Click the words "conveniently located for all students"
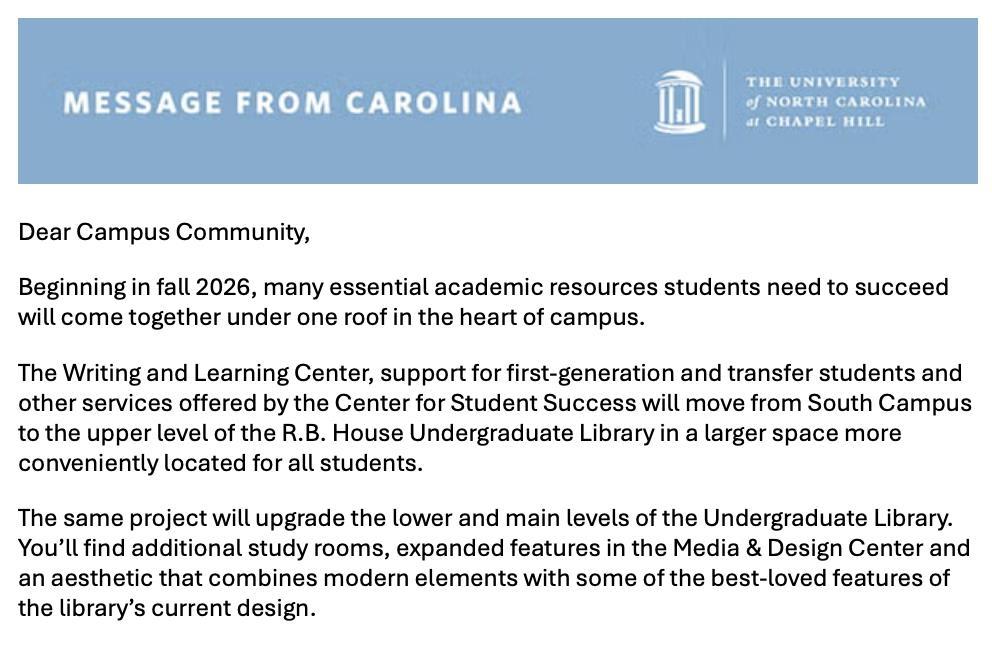The height and width of the screenshot is (648, 992). click(220, 464)
